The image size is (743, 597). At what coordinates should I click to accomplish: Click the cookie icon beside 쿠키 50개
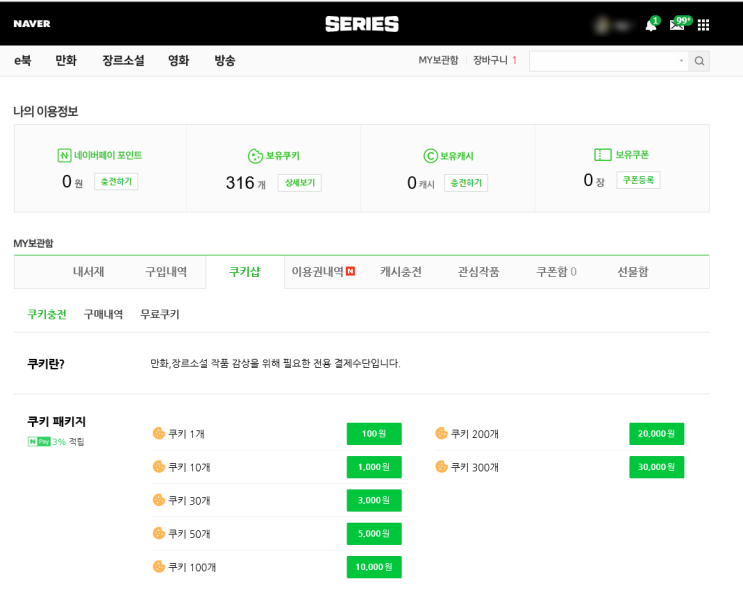(x=159, y=533)
